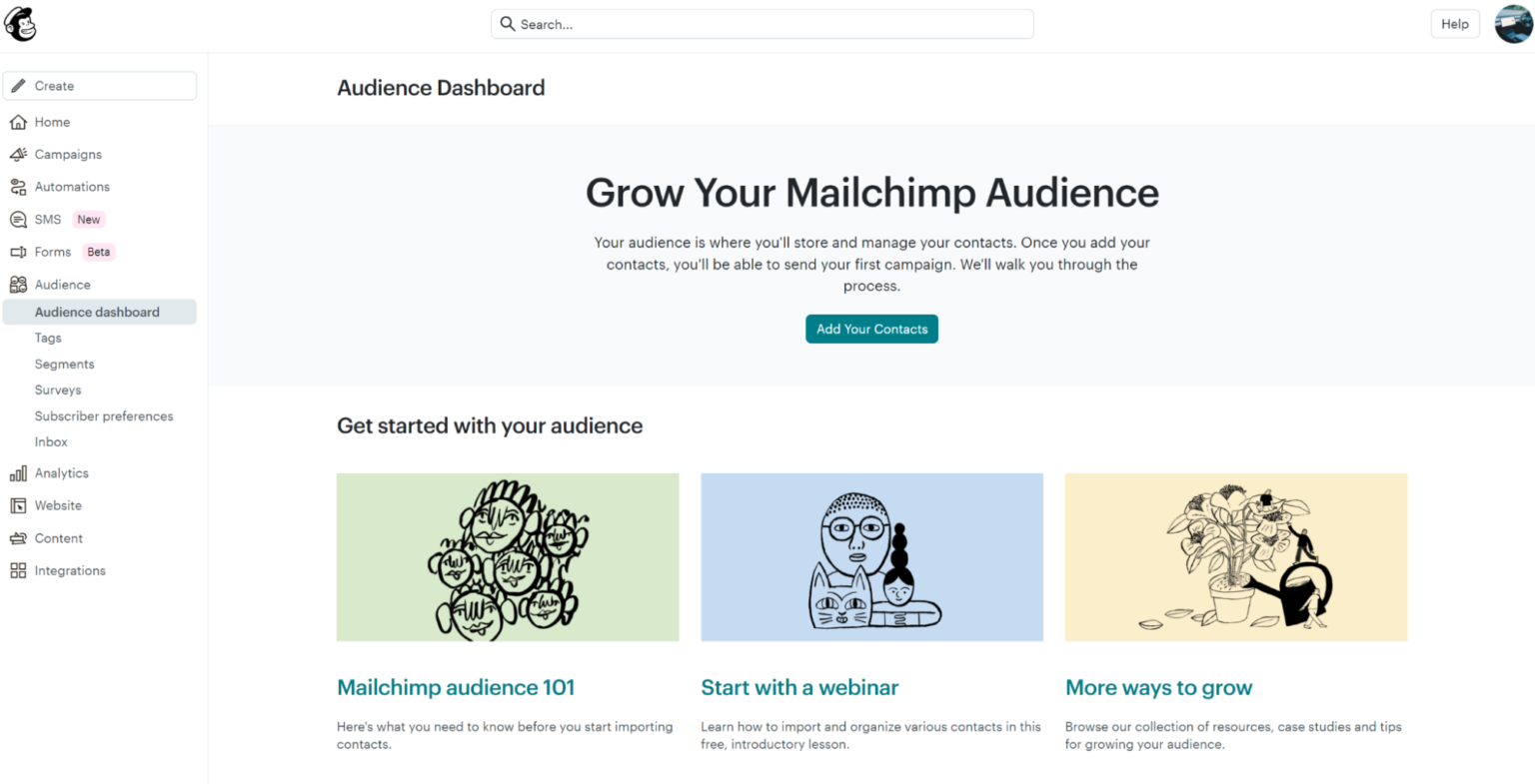Open Segments in the sidebar menu
This screenshot has height=784, width=1535.
point(64,364)
